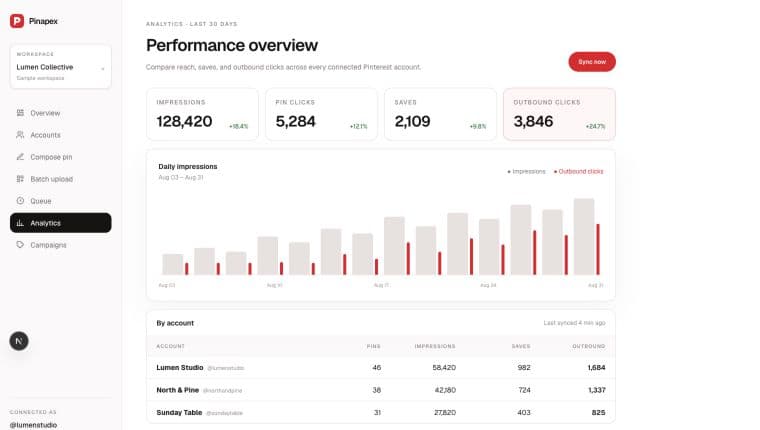Click the +24.7% outbound change
760x430 pixels.
click(595, 127)
